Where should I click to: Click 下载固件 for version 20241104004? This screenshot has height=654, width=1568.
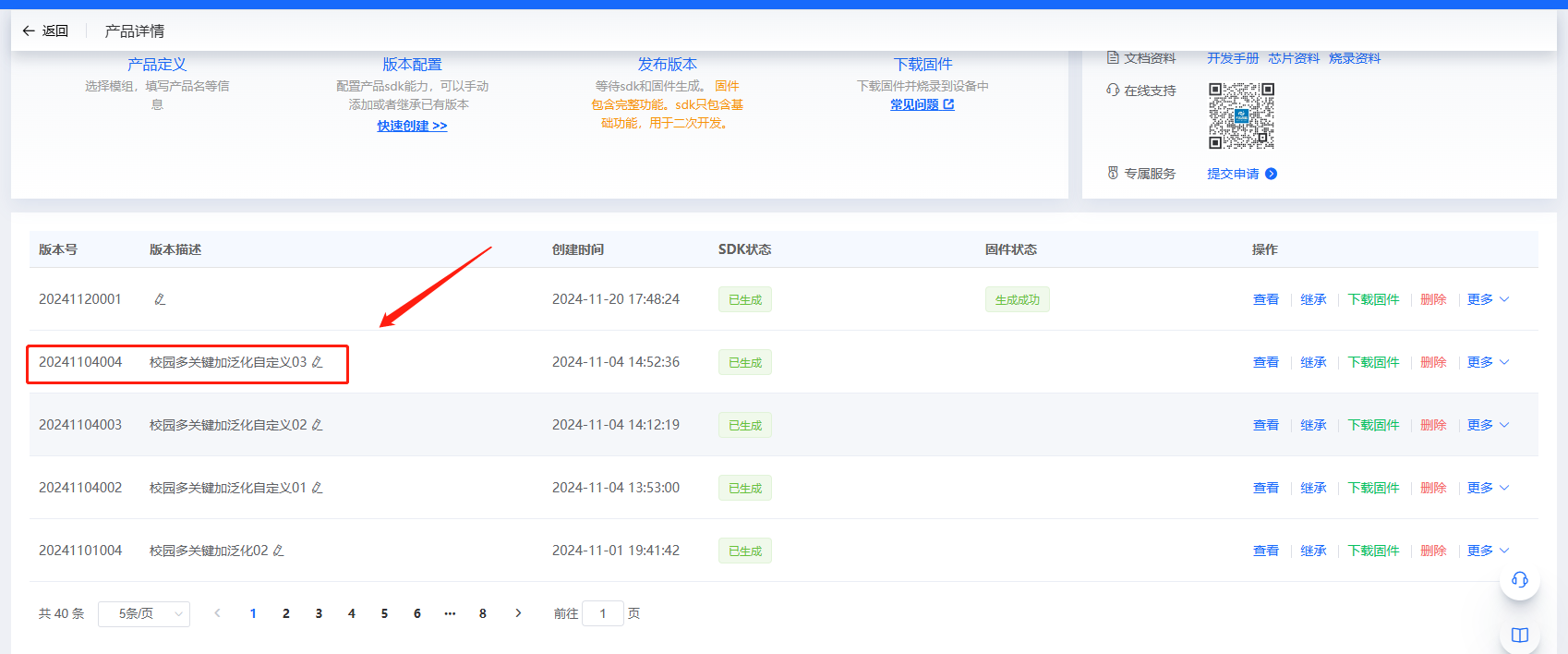(x=1373, y=362)
